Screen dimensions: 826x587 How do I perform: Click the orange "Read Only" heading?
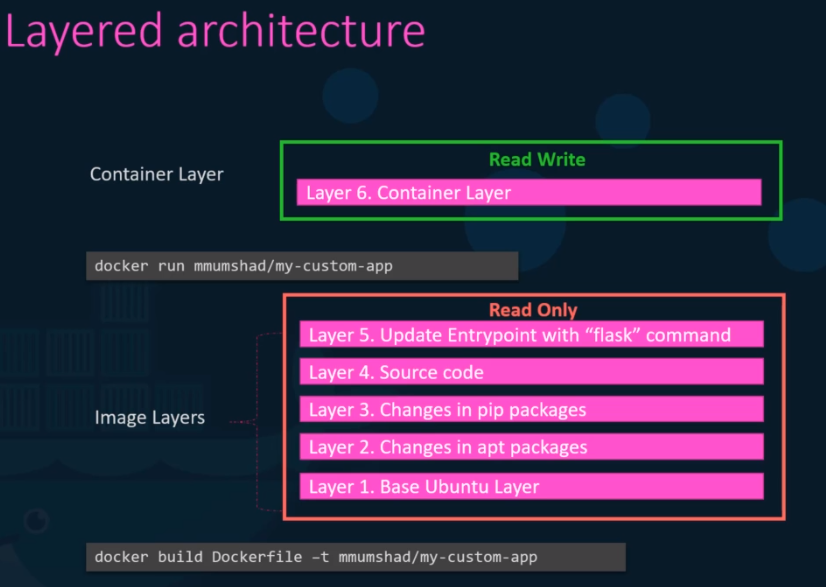pyautogui.click(x=533, y=310)
